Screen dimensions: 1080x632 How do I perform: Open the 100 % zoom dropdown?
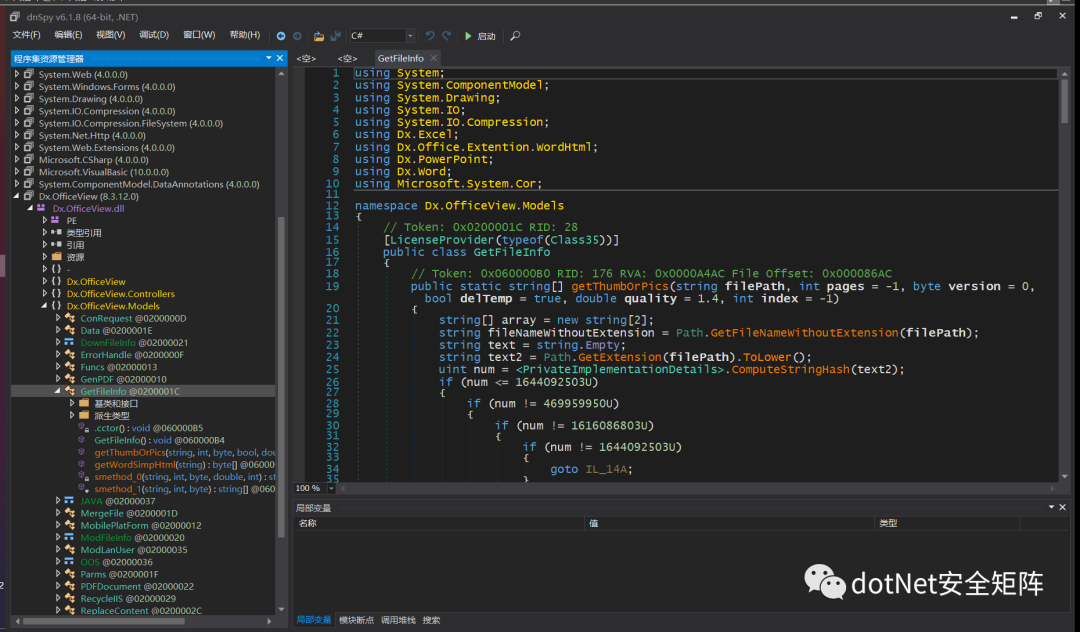[x=331, y=488]
